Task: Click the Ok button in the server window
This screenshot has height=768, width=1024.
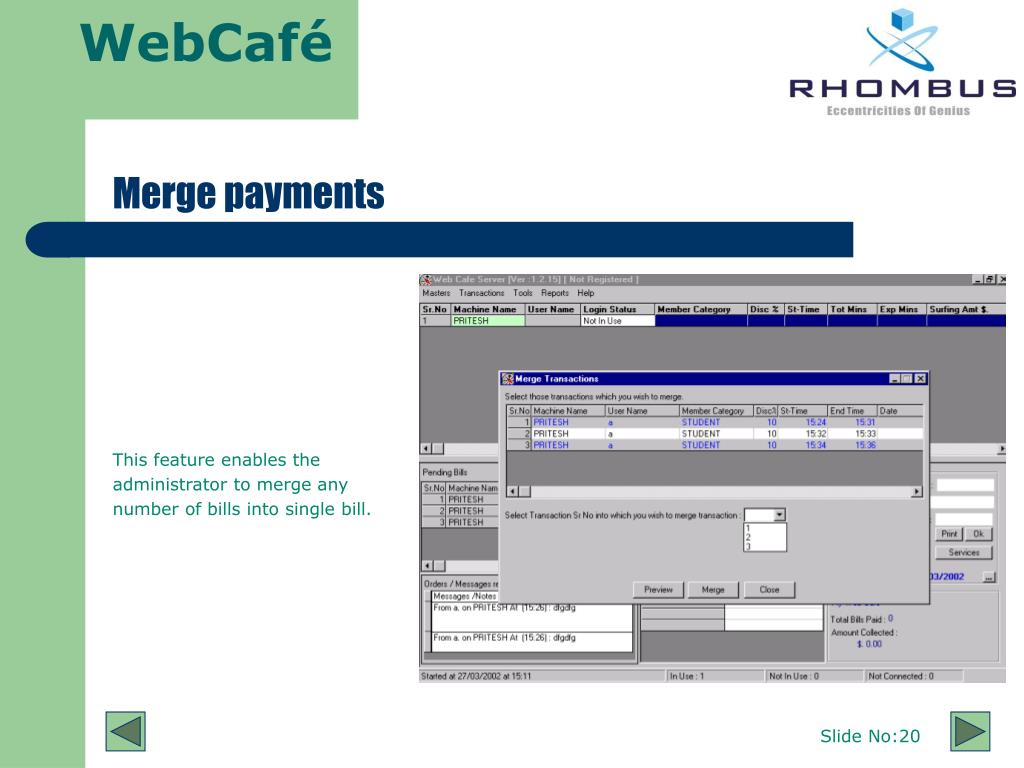Action: [x=978, y=534]
